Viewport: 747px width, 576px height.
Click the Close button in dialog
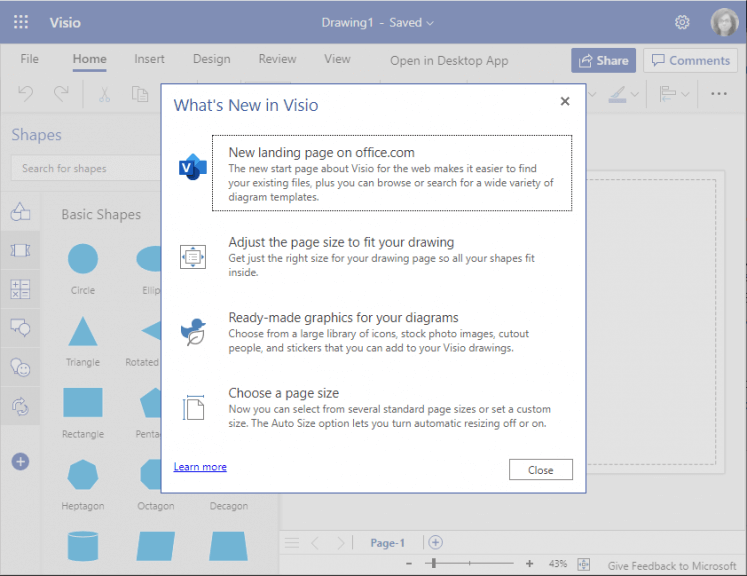click(541, 470)
